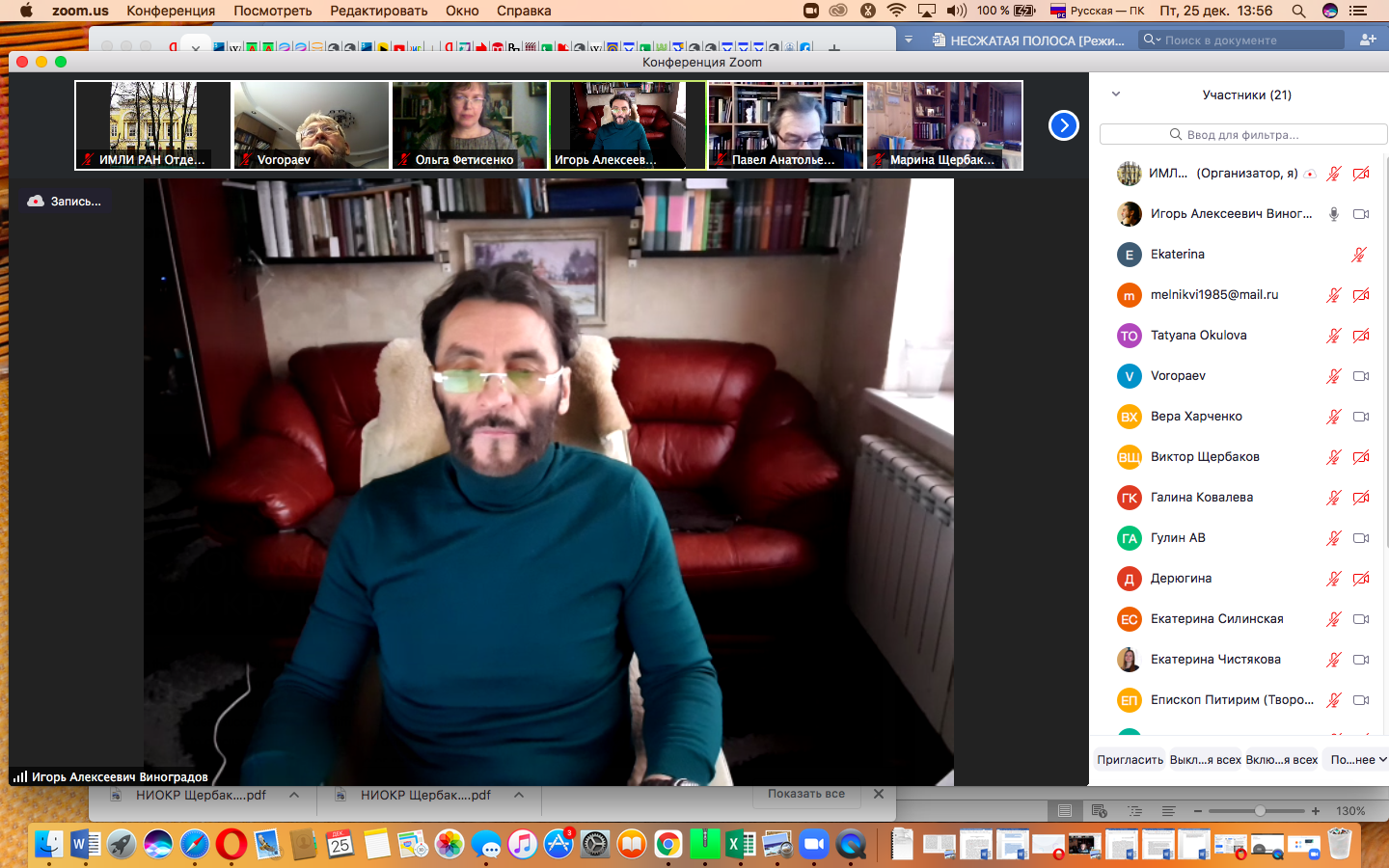The width and height of the screenshot is (1389, 868).
Task: Click the Пригласить button
Action: click(x=1130, y=760)
